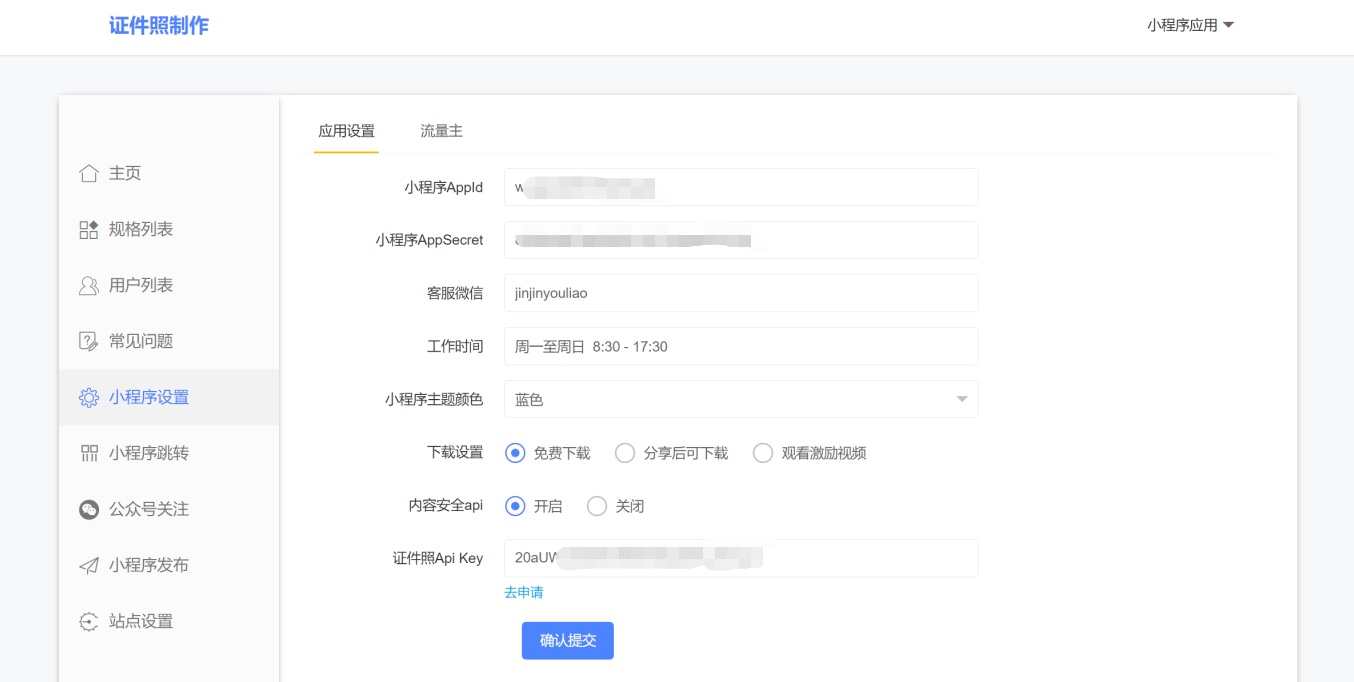Go to 规格列表 in the sidebar
The image size is (1354, 682).
[x=169, y=229]
